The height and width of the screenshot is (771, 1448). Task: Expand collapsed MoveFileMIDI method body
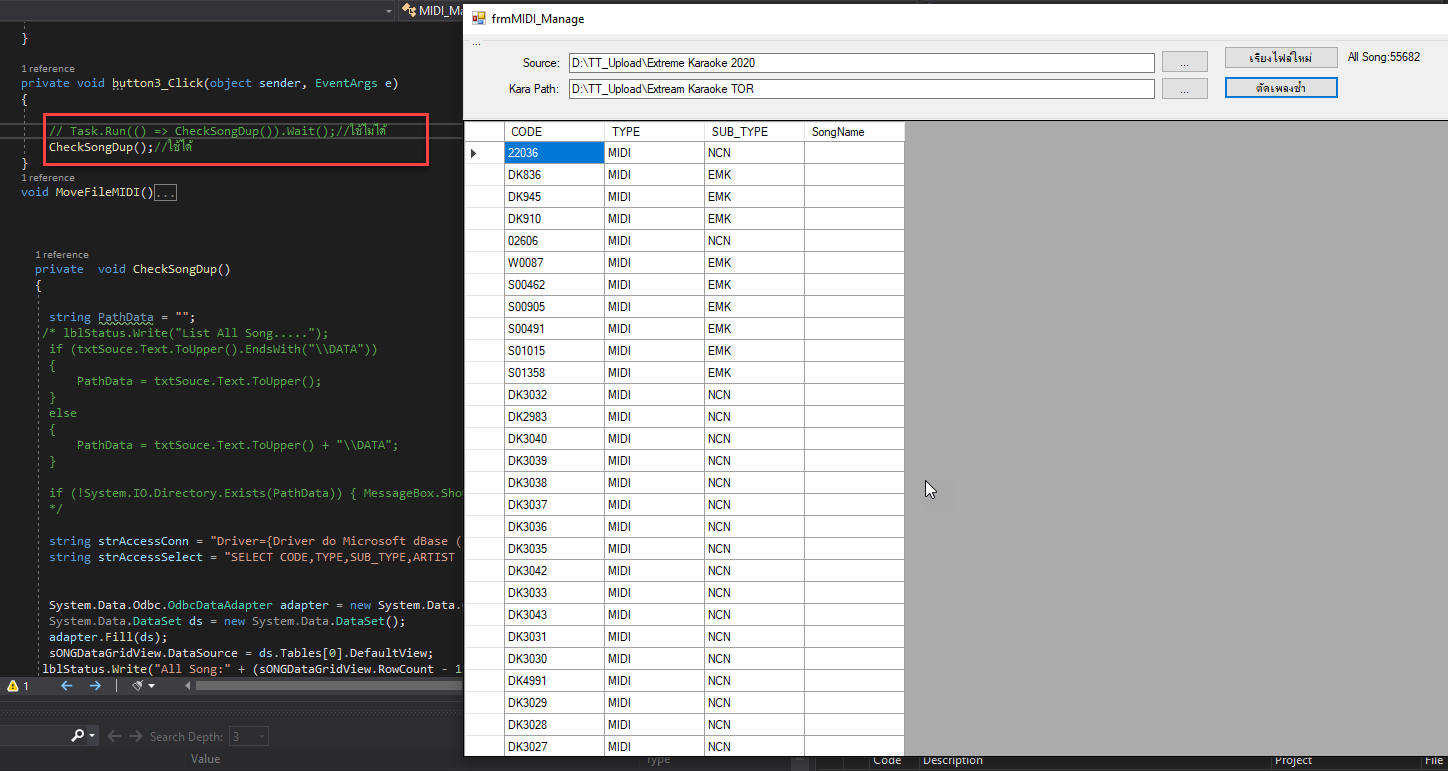click(x=166, y=193)
